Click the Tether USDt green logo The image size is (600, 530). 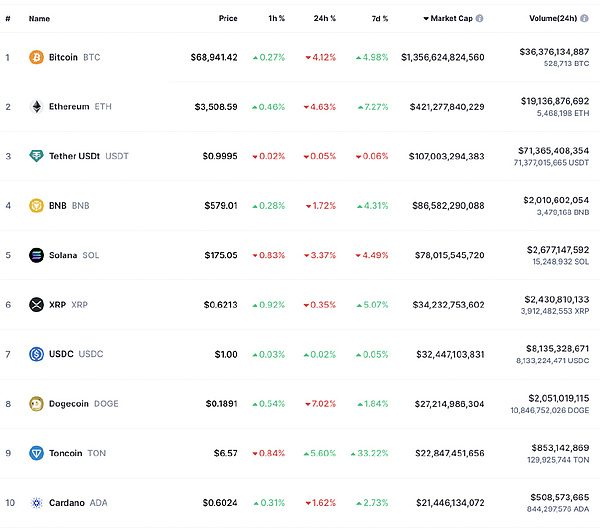tap(37, 156)
